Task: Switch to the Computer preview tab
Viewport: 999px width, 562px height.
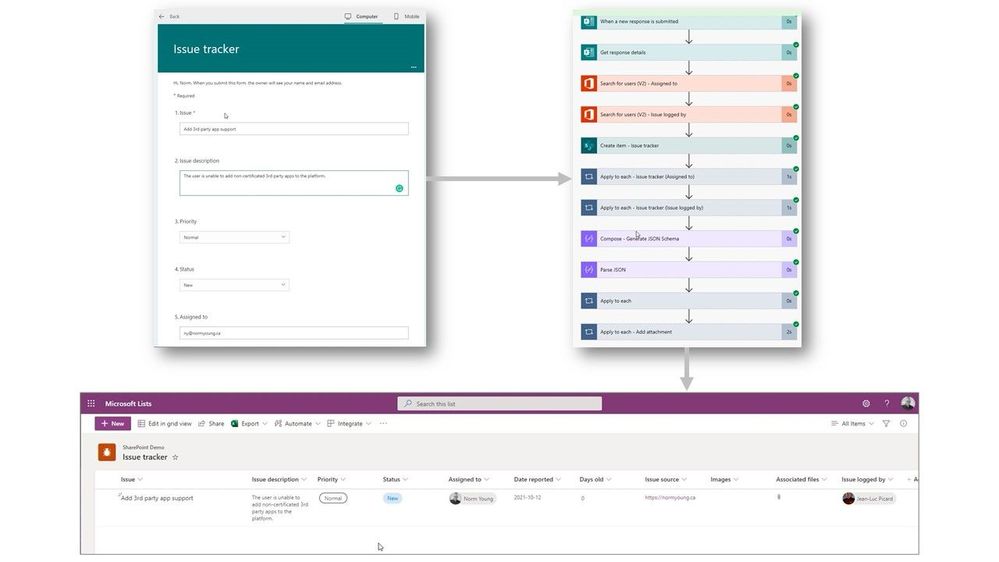Action: [362, 17]
